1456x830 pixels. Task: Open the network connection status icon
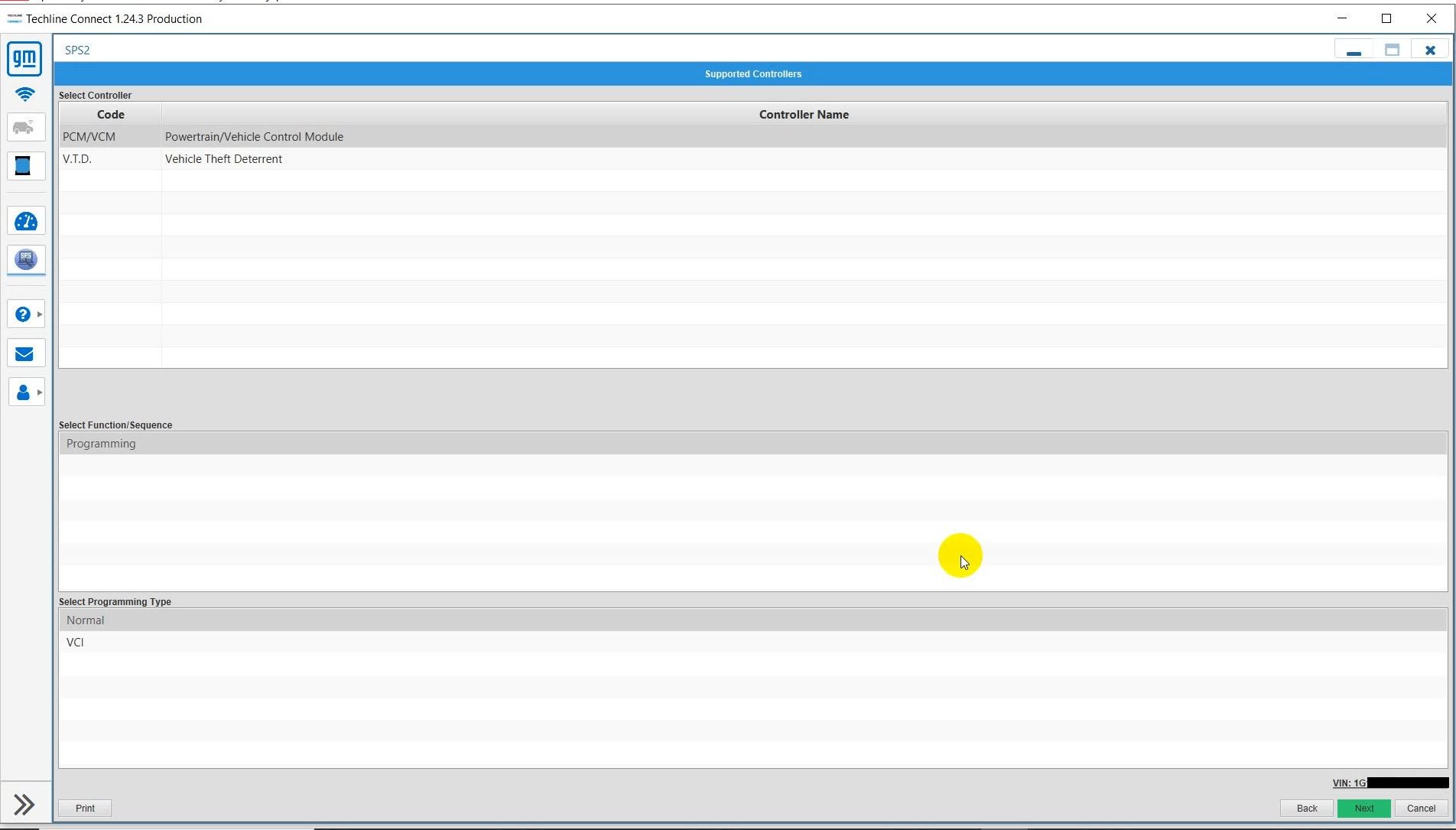click(x=24, y=95)
